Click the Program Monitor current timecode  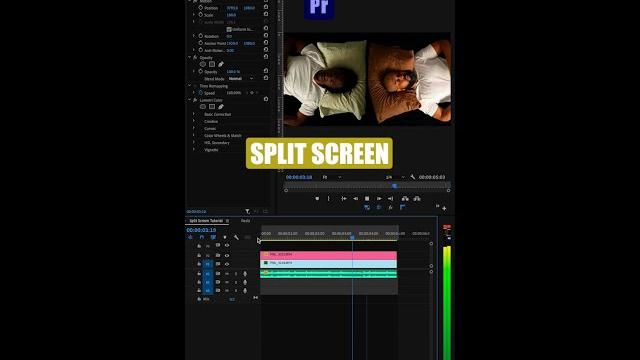[299, 177]
